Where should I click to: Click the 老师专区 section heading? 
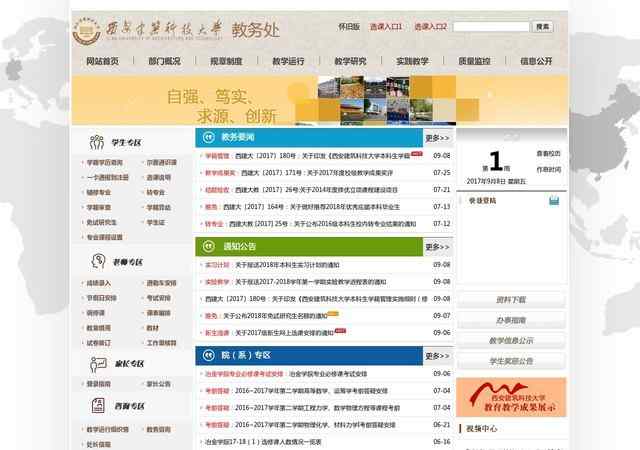pos(128,262)
